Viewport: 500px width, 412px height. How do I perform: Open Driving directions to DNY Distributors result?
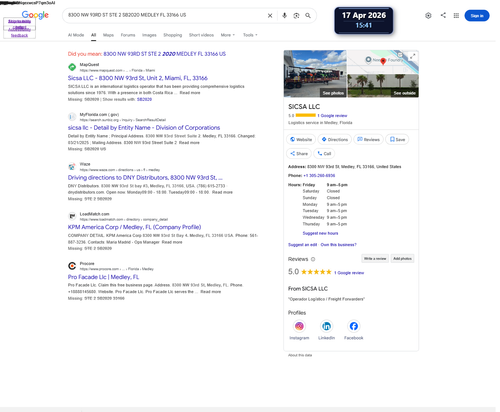[145, 177]
